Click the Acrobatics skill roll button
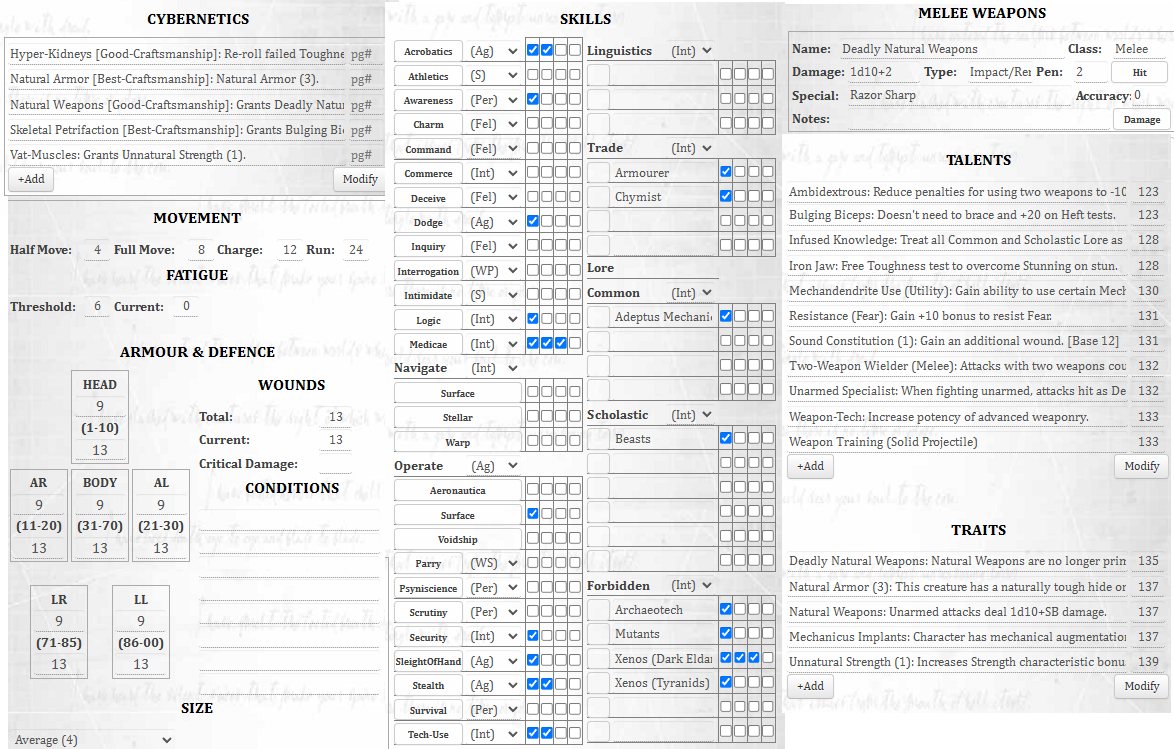1174x749 pixels. (x=428, y=52)
